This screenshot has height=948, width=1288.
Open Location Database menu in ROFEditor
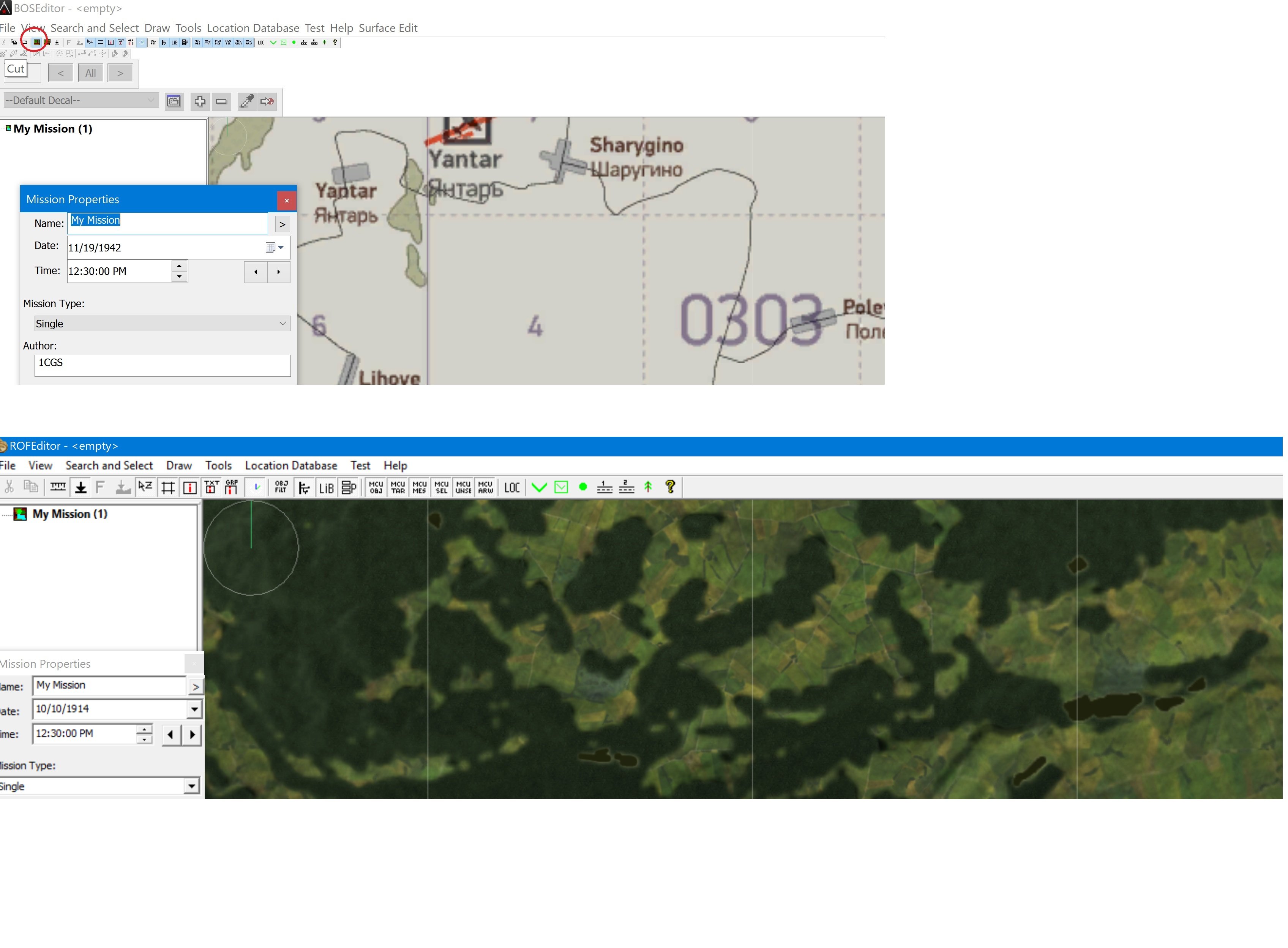tap(291, 466)
